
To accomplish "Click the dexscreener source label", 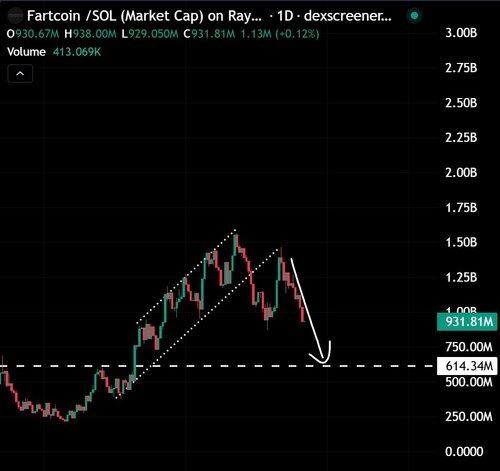I will point(348,16).
